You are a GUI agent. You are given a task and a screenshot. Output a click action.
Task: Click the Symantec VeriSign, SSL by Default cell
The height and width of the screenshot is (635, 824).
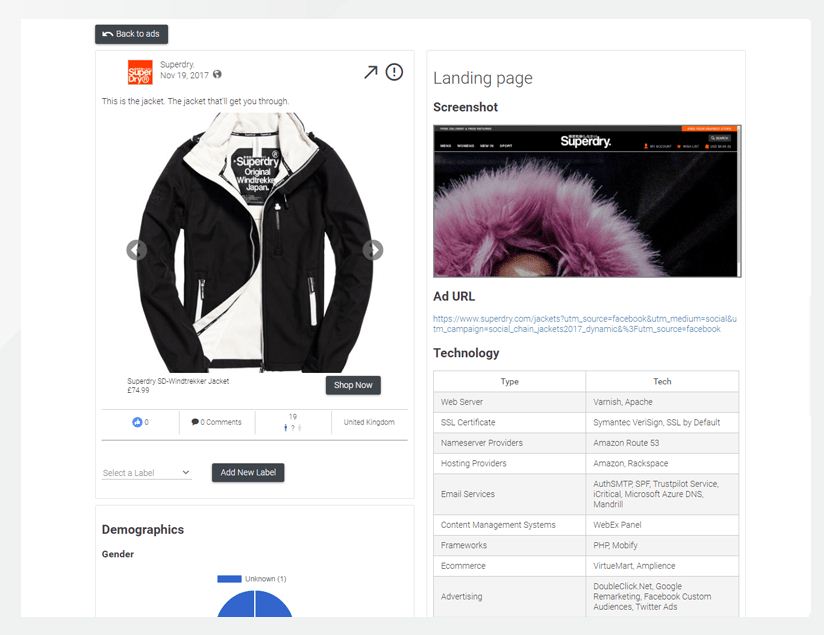[662, 423]
